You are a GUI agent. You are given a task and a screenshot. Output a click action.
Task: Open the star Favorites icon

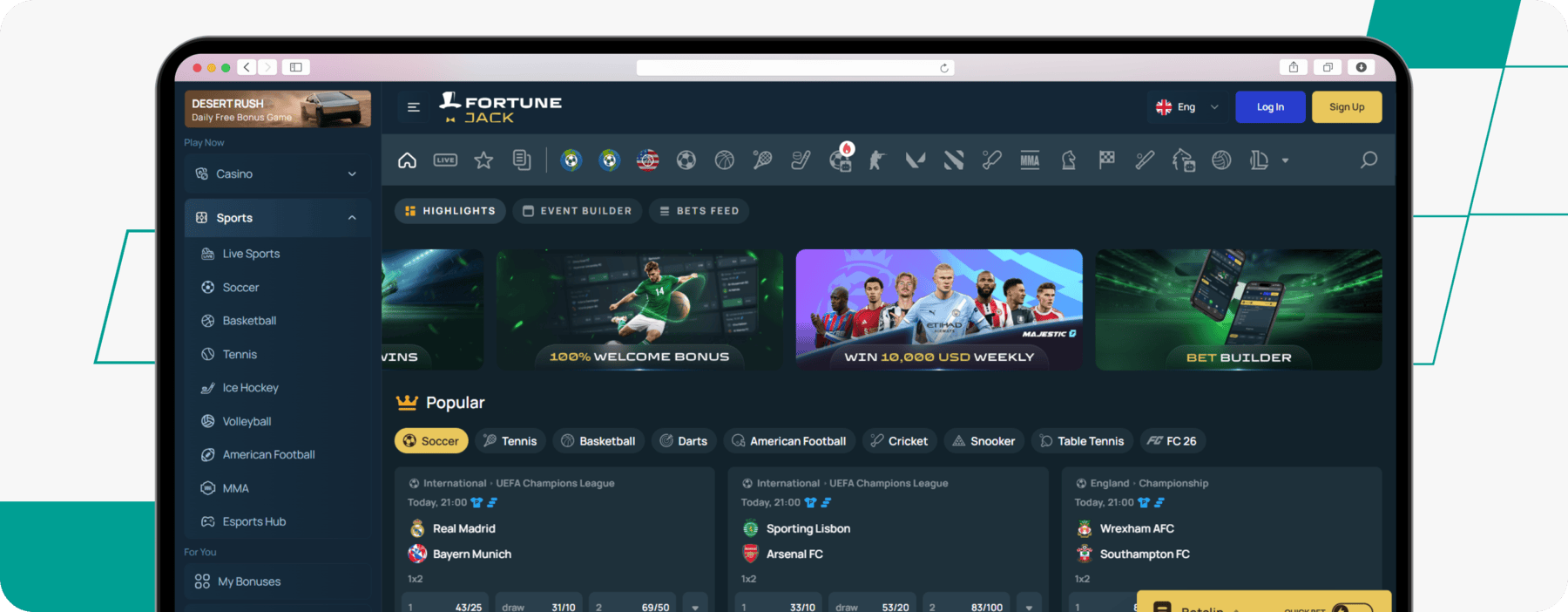pos(483,160)
